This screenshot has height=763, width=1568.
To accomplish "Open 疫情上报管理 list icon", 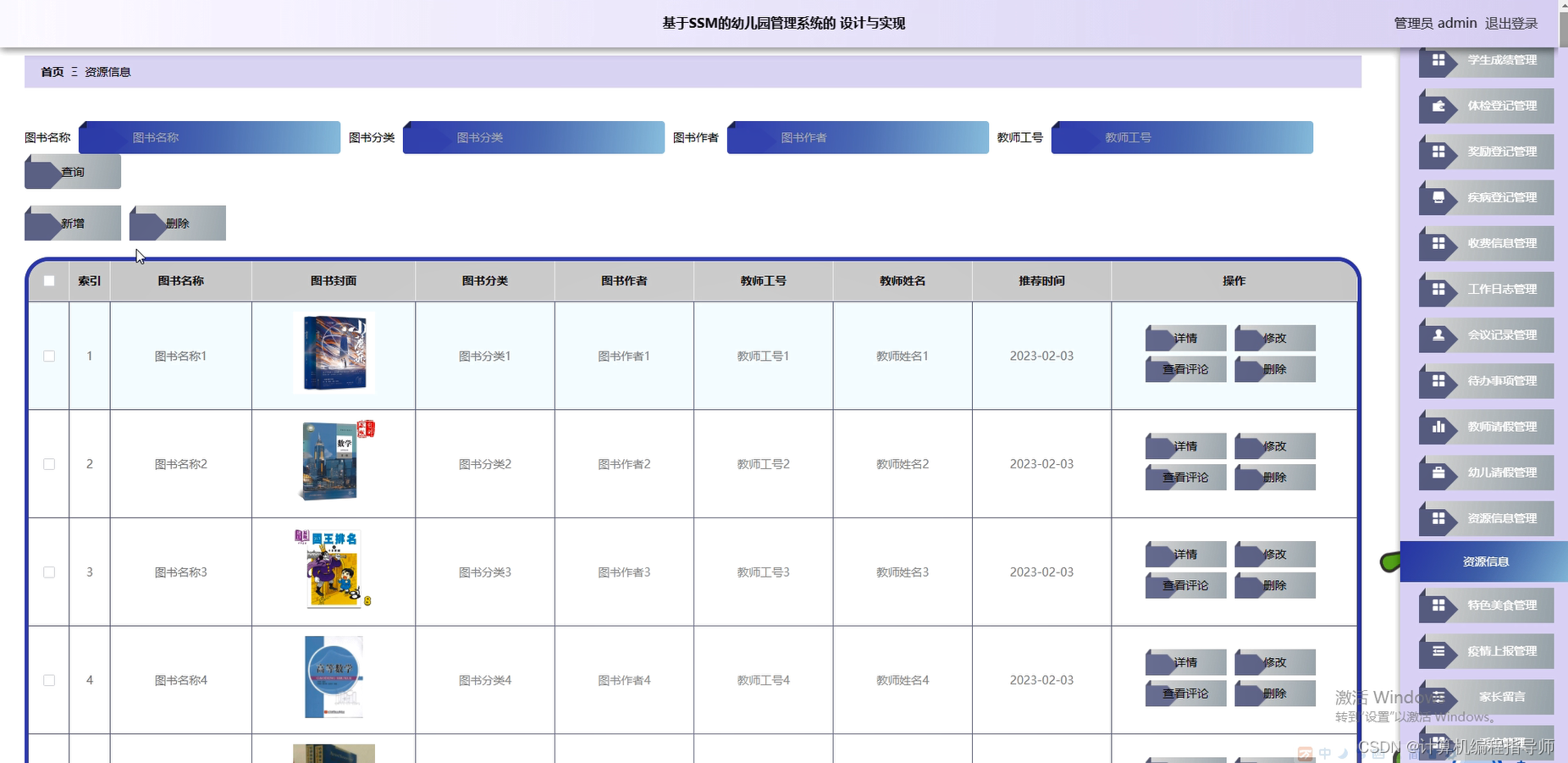I will coord(1438,651).
